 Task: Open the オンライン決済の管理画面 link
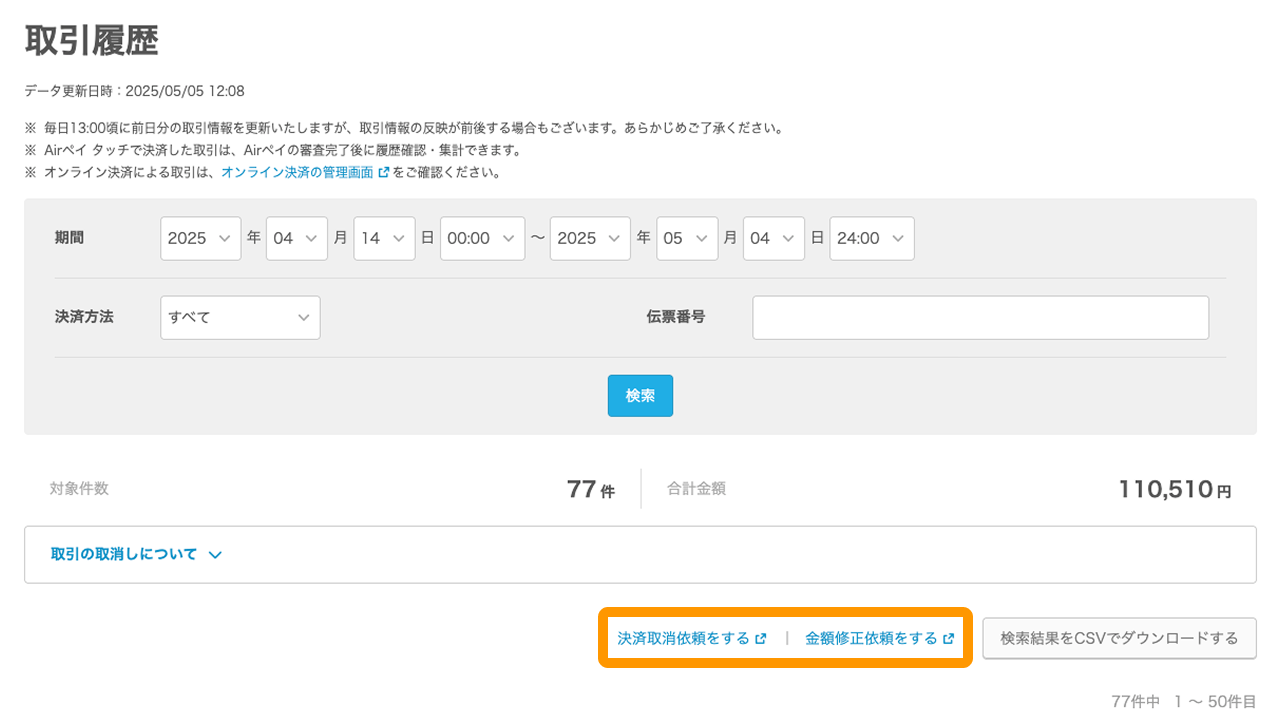coord(297,172)
